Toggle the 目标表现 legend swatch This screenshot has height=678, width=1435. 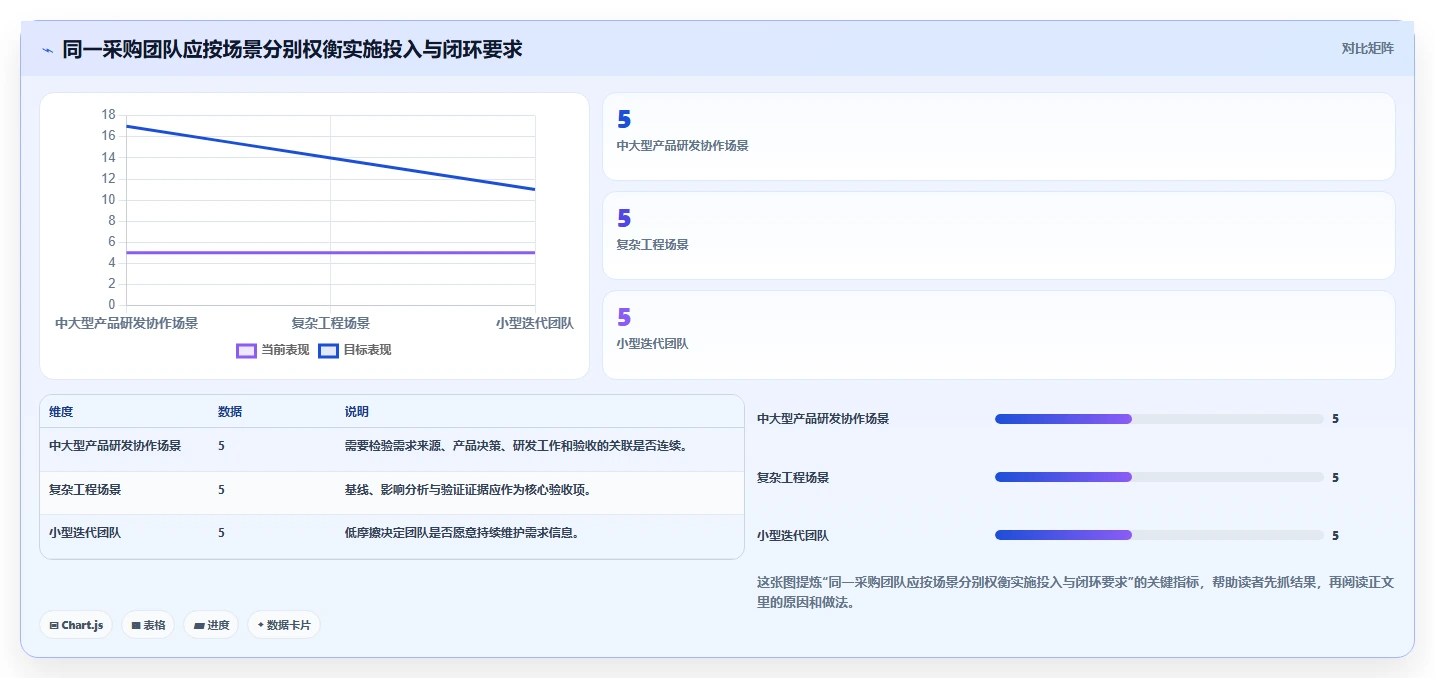(328, 350)
